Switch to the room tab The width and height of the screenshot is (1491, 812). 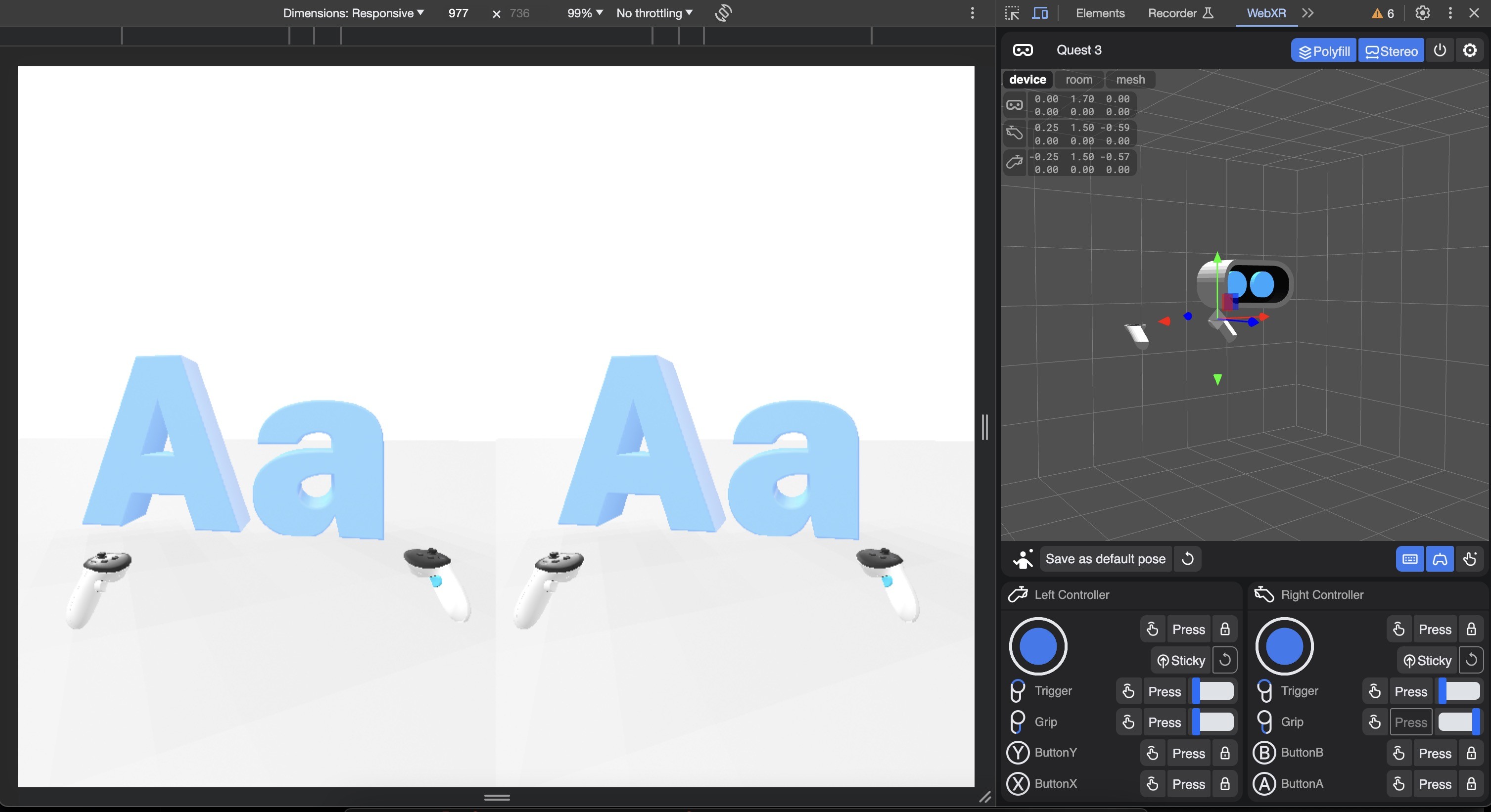[x=1079, y=79]
